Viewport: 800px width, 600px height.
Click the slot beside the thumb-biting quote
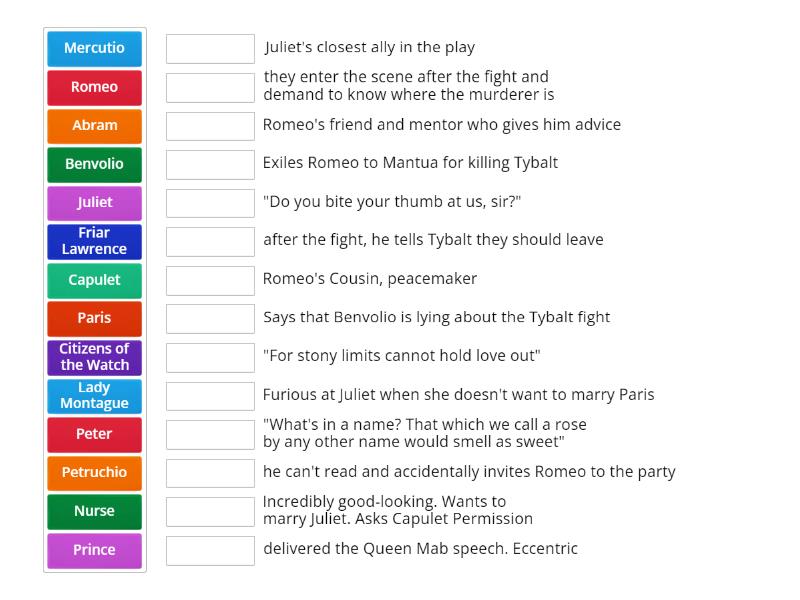point(210,203)
